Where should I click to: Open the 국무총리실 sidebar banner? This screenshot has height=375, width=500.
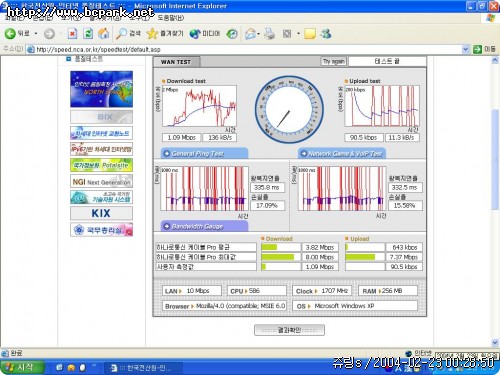point(101,229)
